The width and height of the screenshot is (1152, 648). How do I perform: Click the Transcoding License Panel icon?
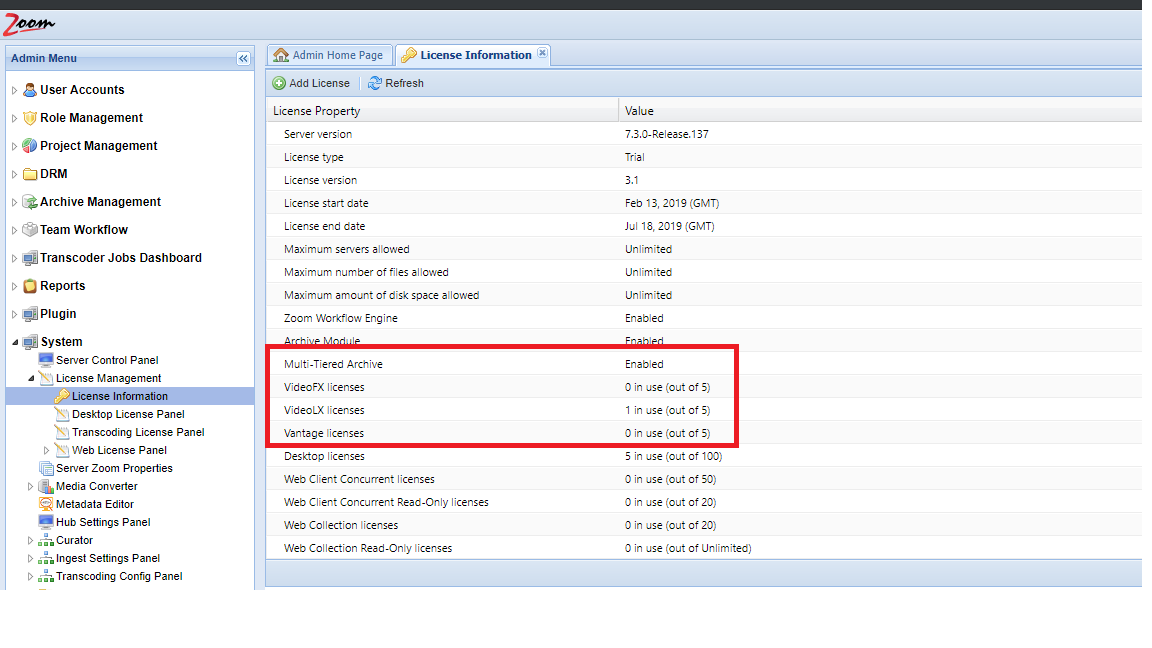coord(62,432)
